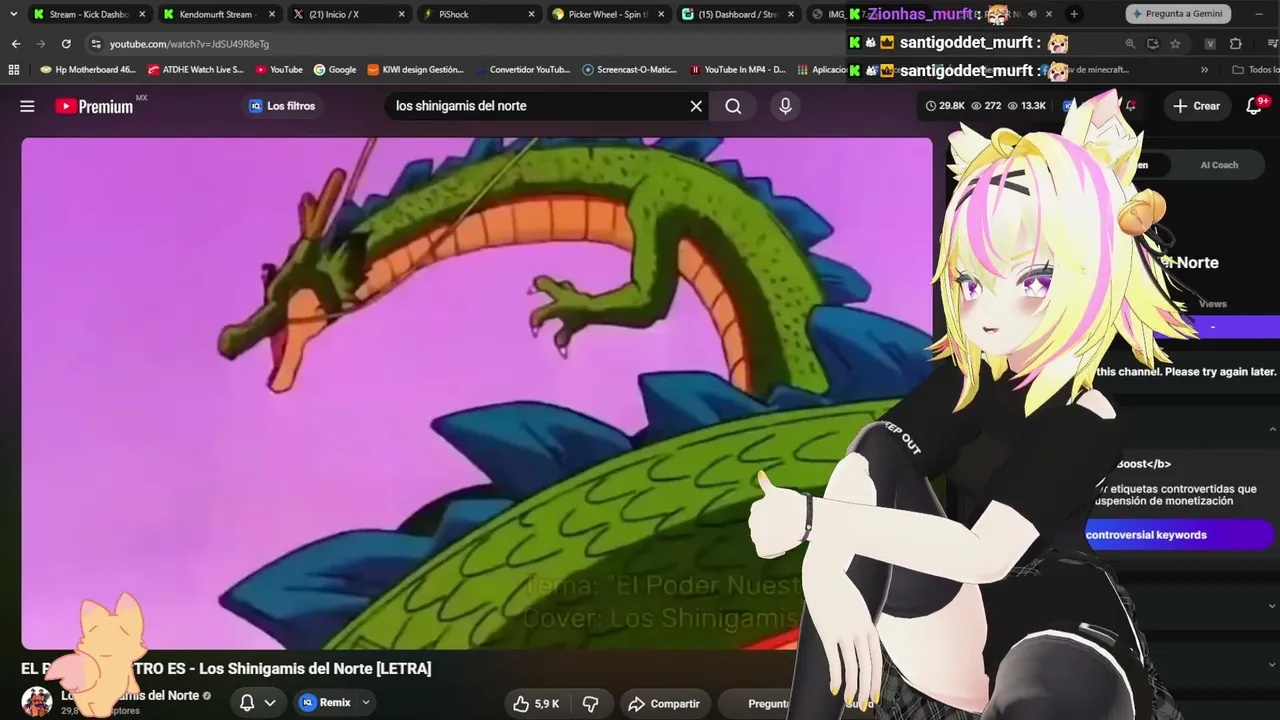The width and height of the screenshot is (1280, 720).
Task: Open the Los filtros extension button
Action: coord(283,106)
